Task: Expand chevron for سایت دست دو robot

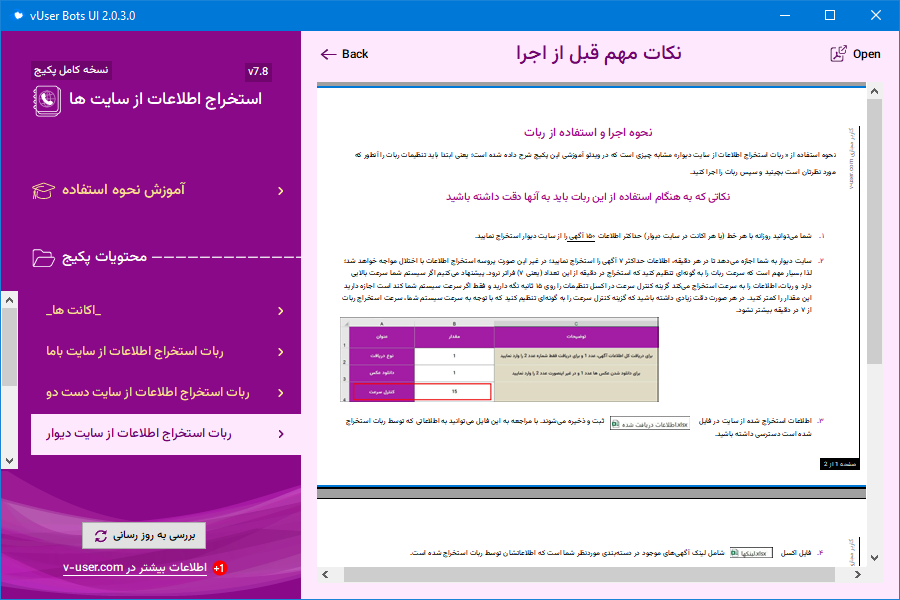Action: coord(281,393)
